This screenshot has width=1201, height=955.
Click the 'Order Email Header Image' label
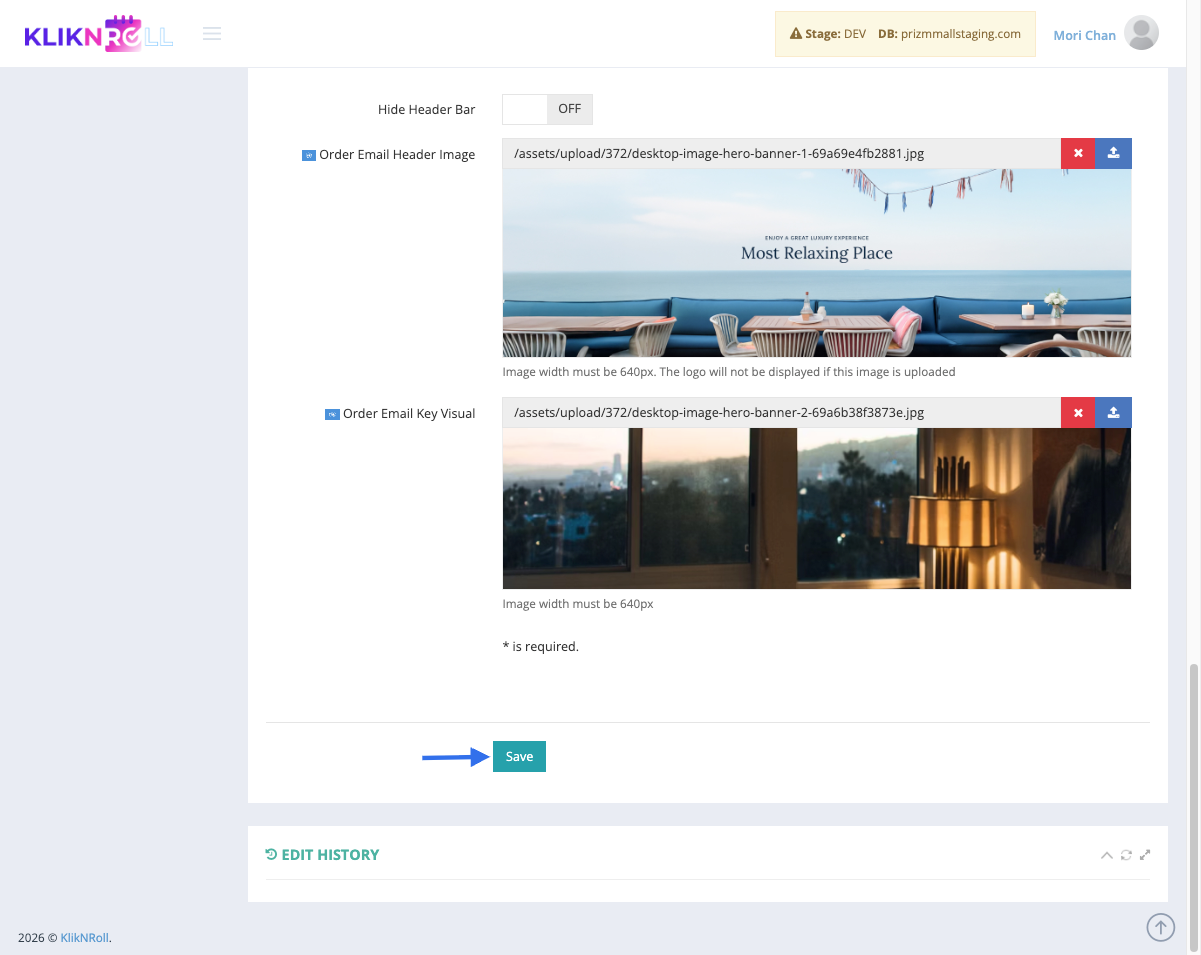pos(397,155)
